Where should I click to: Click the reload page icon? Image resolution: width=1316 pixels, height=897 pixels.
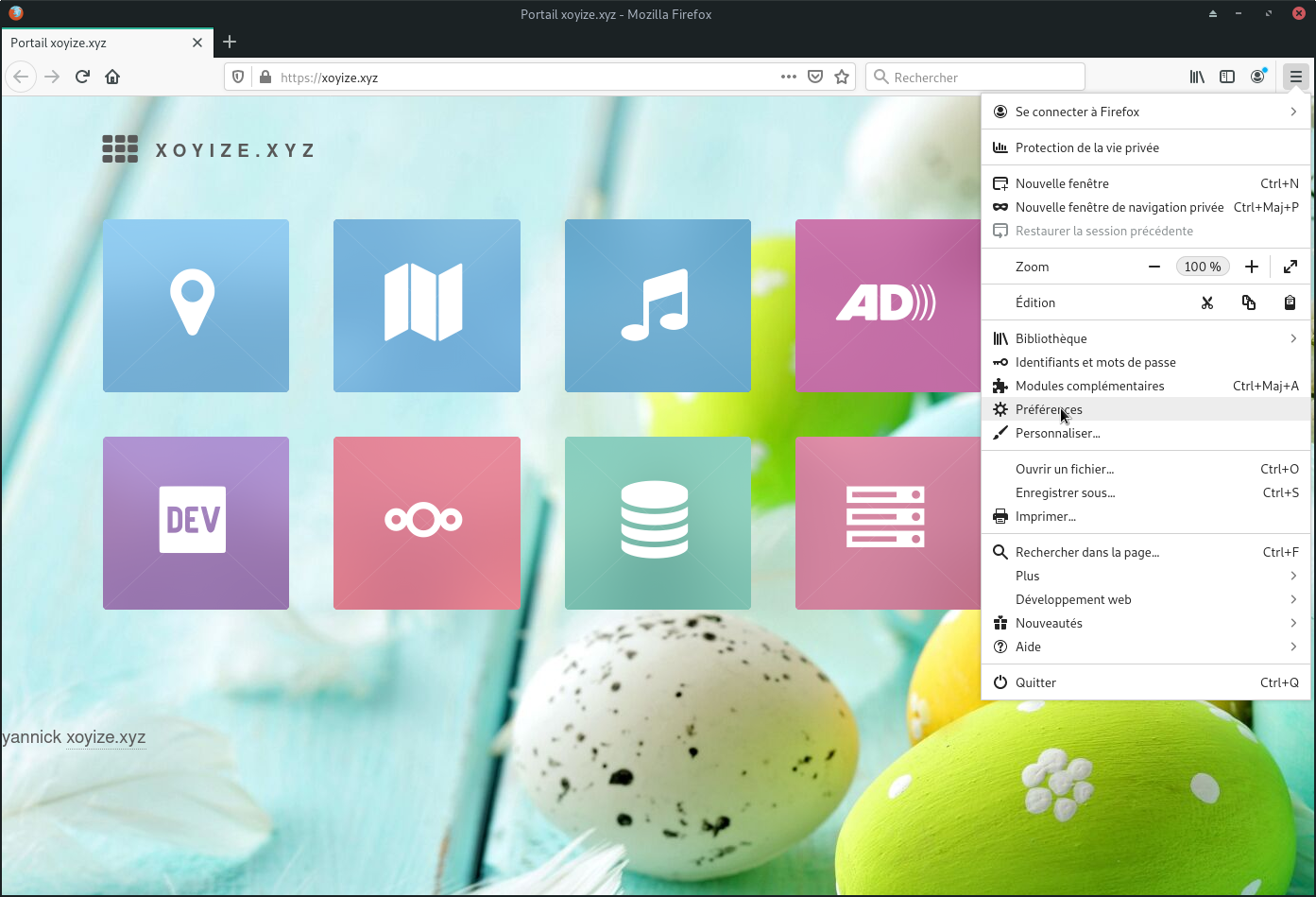[x=82, y=77]
